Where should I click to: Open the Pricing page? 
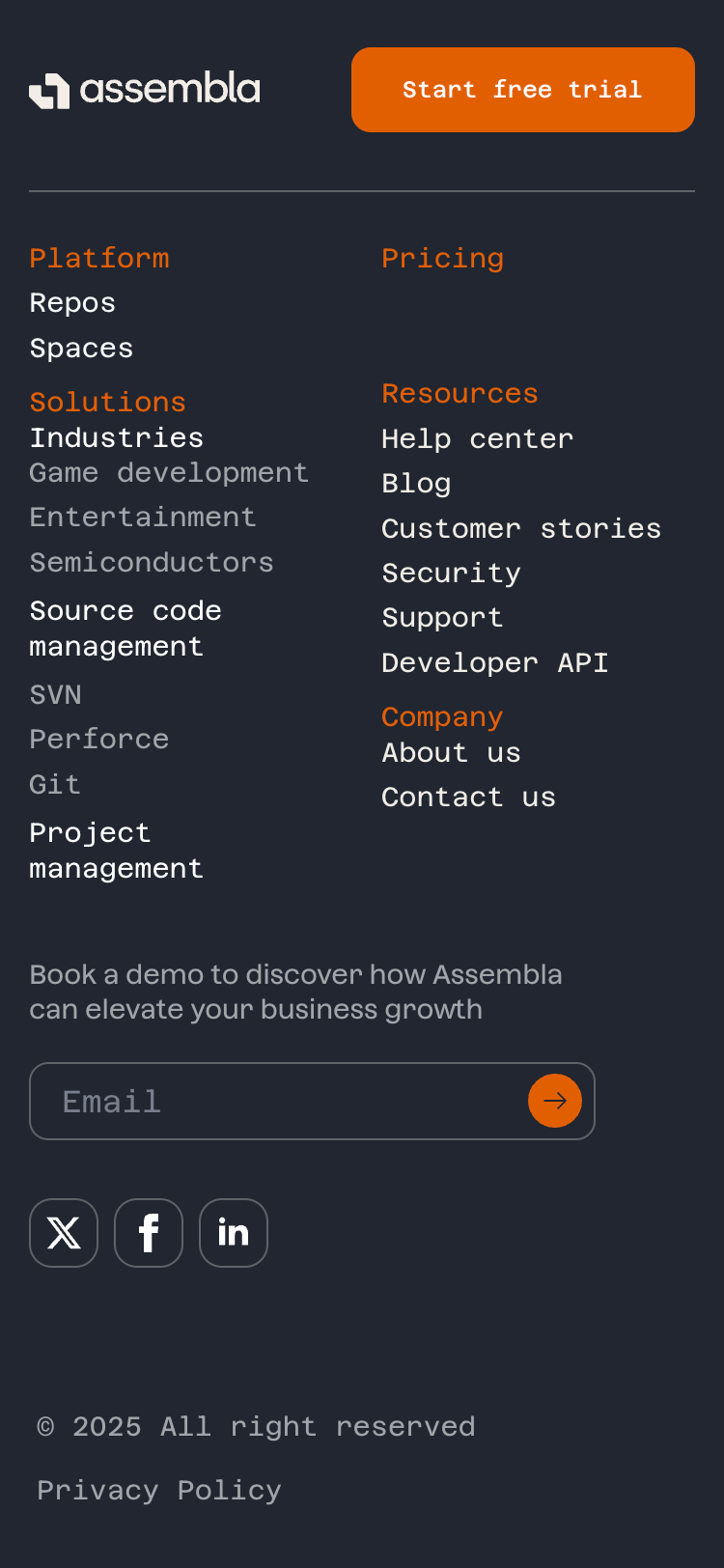click(442, 257)
